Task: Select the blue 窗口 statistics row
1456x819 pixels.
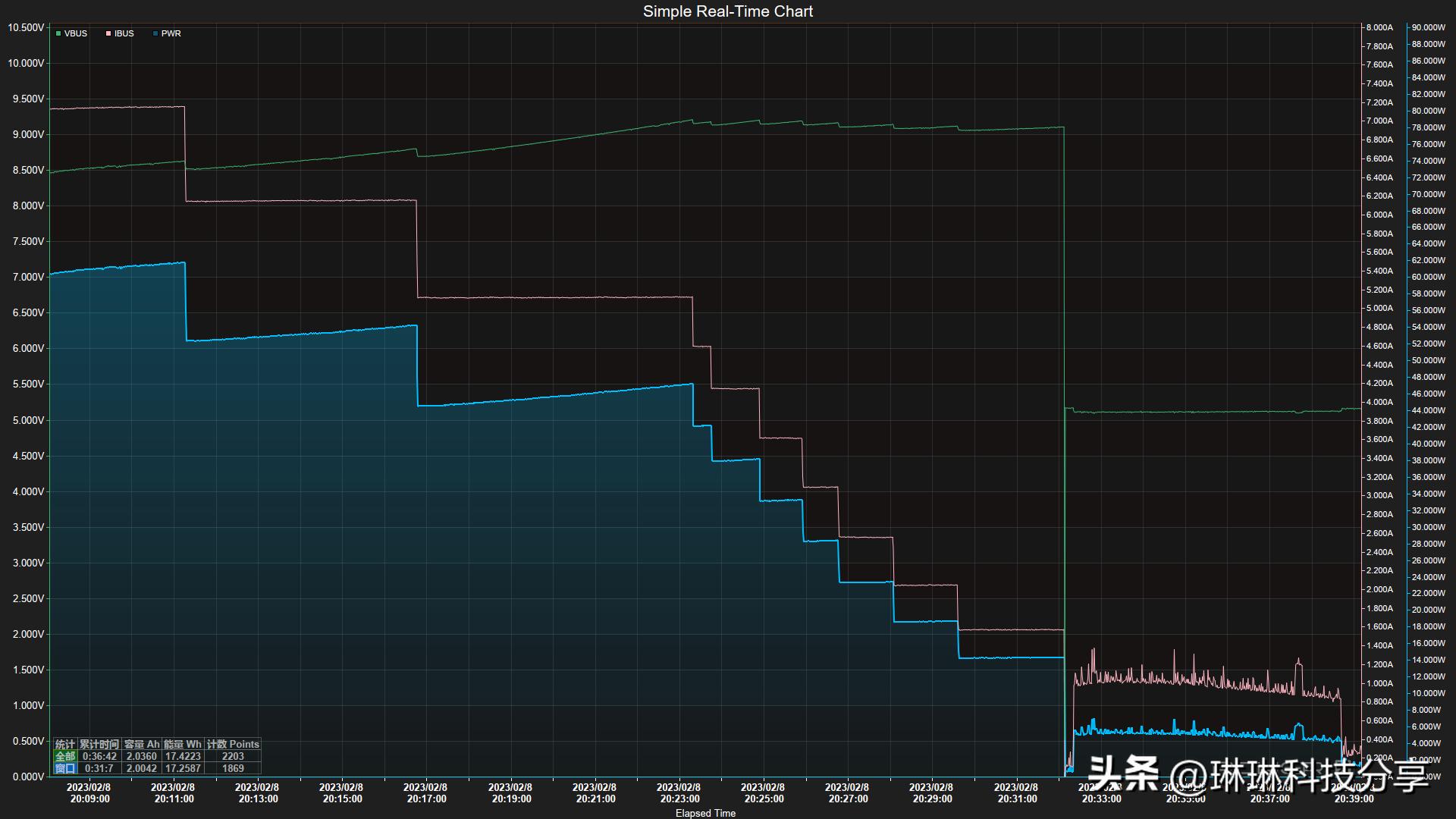Action: point(65,768)
